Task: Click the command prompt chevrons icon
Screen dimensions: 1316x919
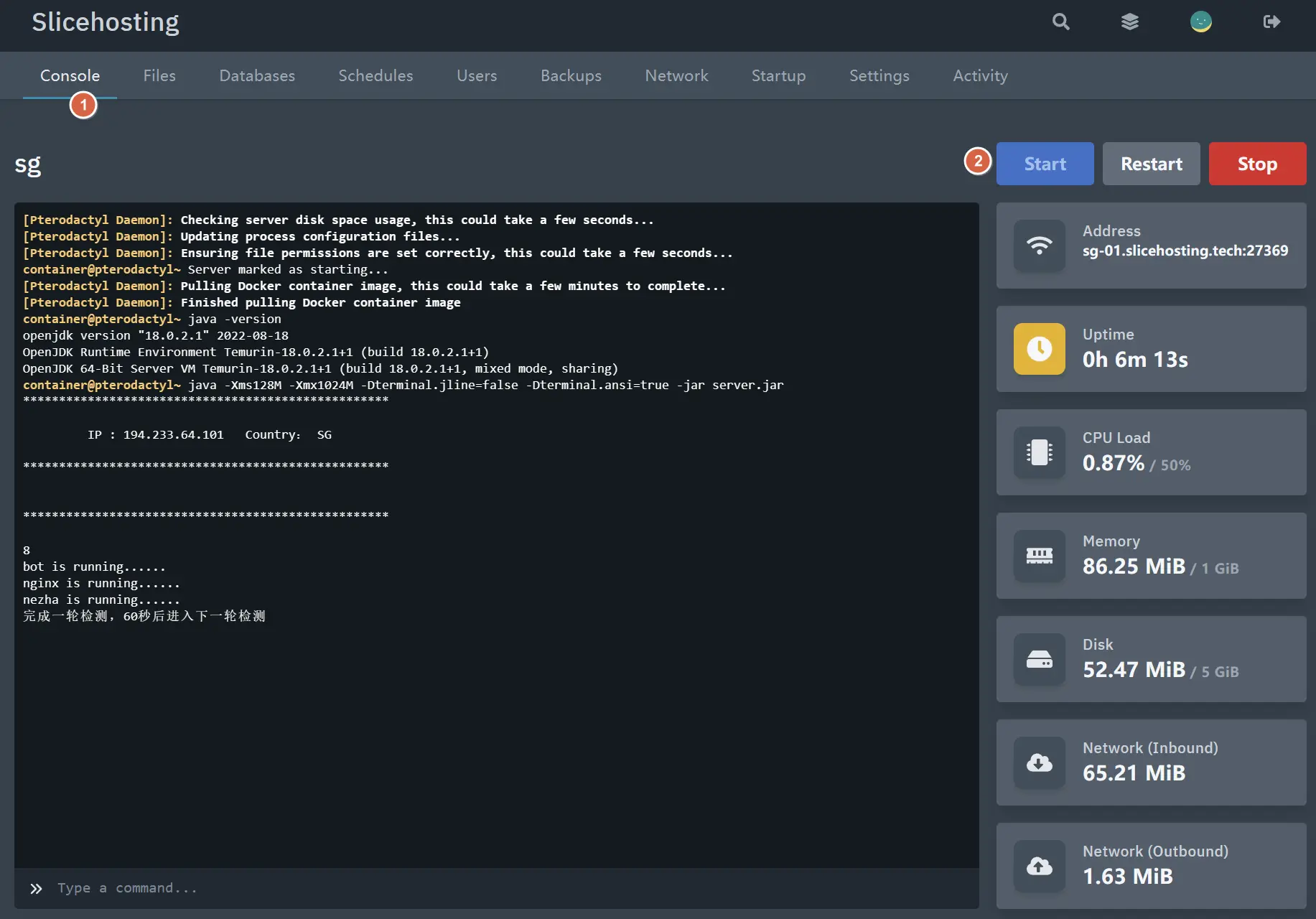Action: click(x=36, y=889)
